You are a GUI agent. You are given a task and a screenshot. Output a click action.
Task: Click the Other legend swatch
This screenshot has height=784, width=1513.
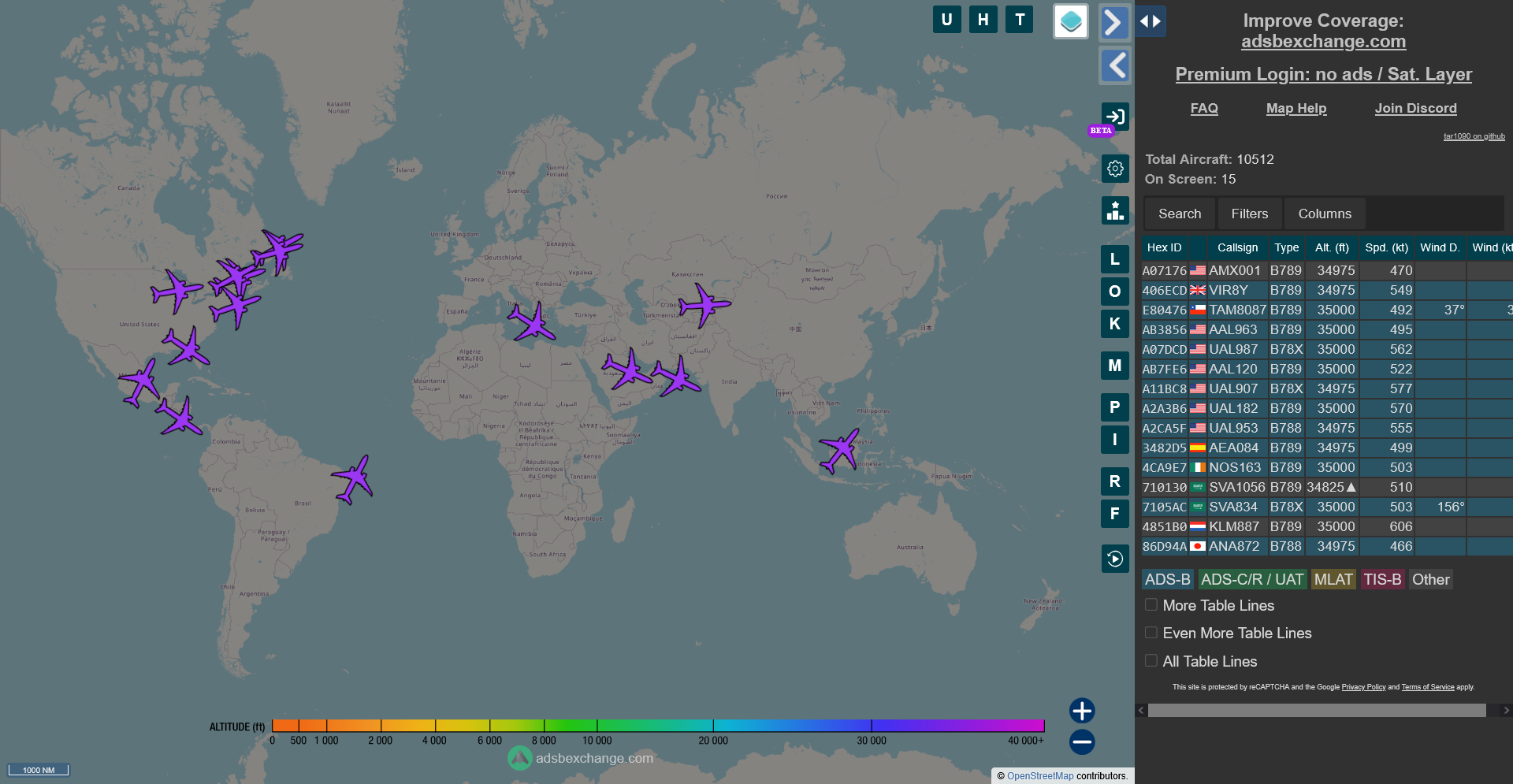(1430, 579)
